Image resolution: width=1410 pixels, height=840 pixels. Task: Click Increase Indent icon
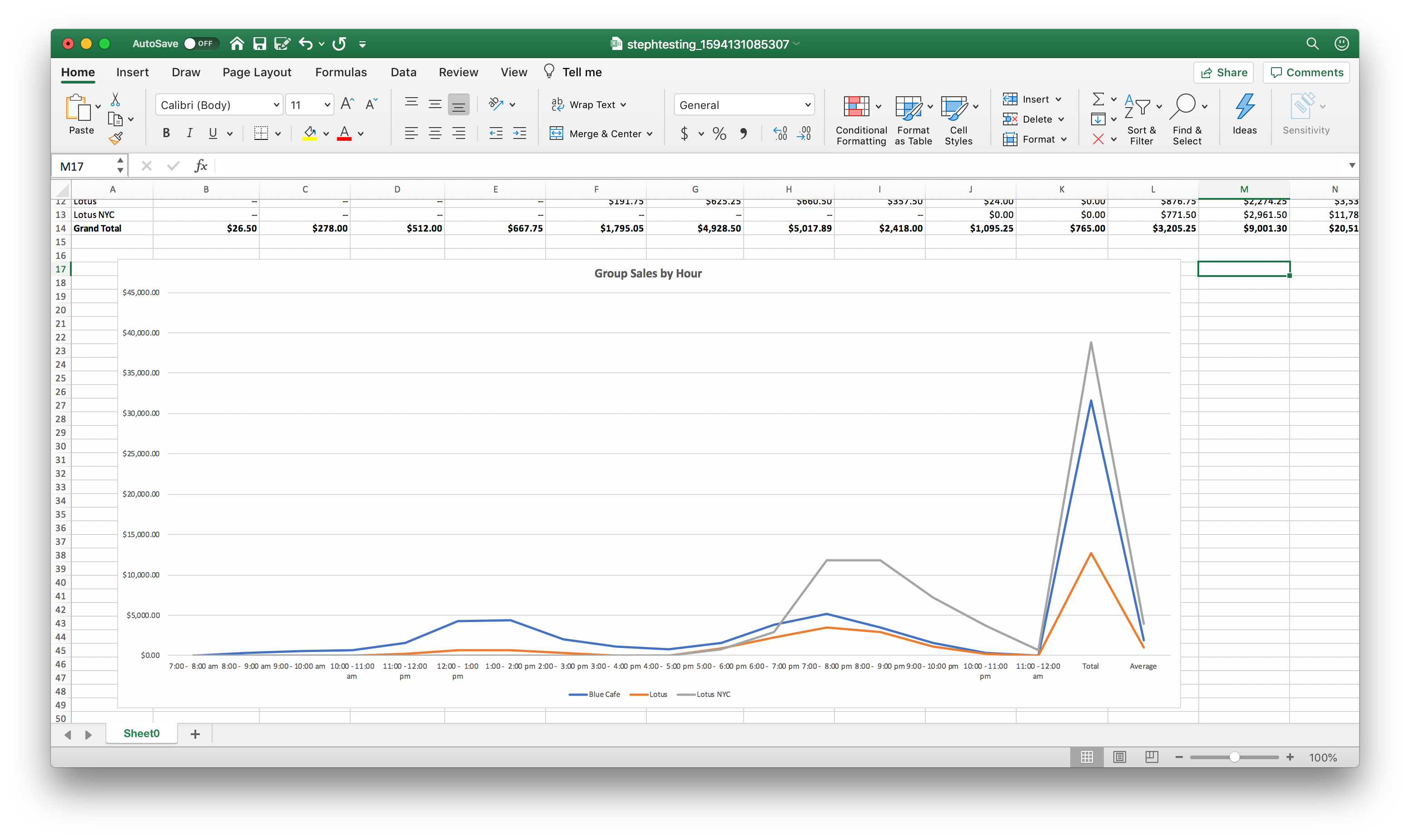tap(519, 133)
